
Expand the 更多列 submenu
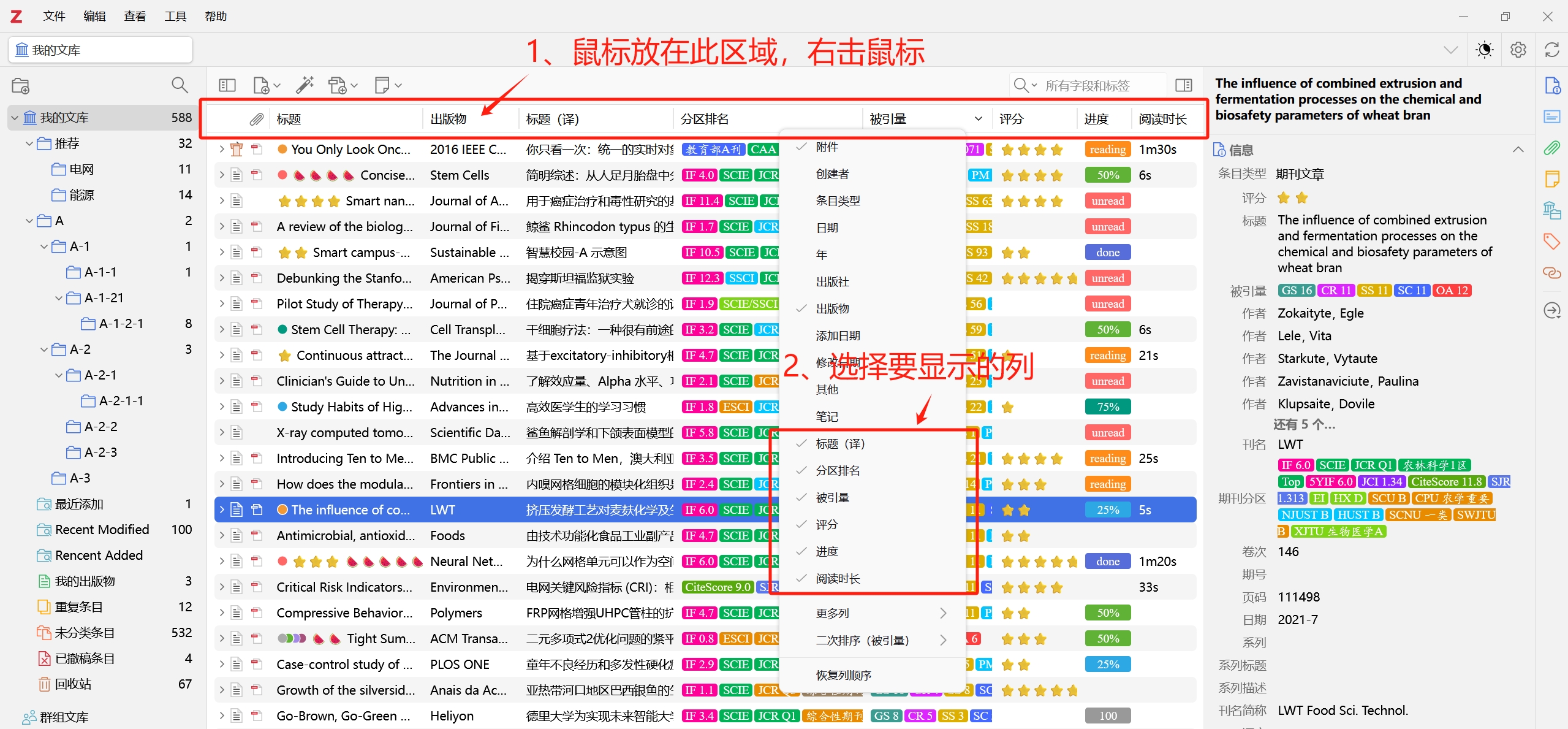(833, 612)
